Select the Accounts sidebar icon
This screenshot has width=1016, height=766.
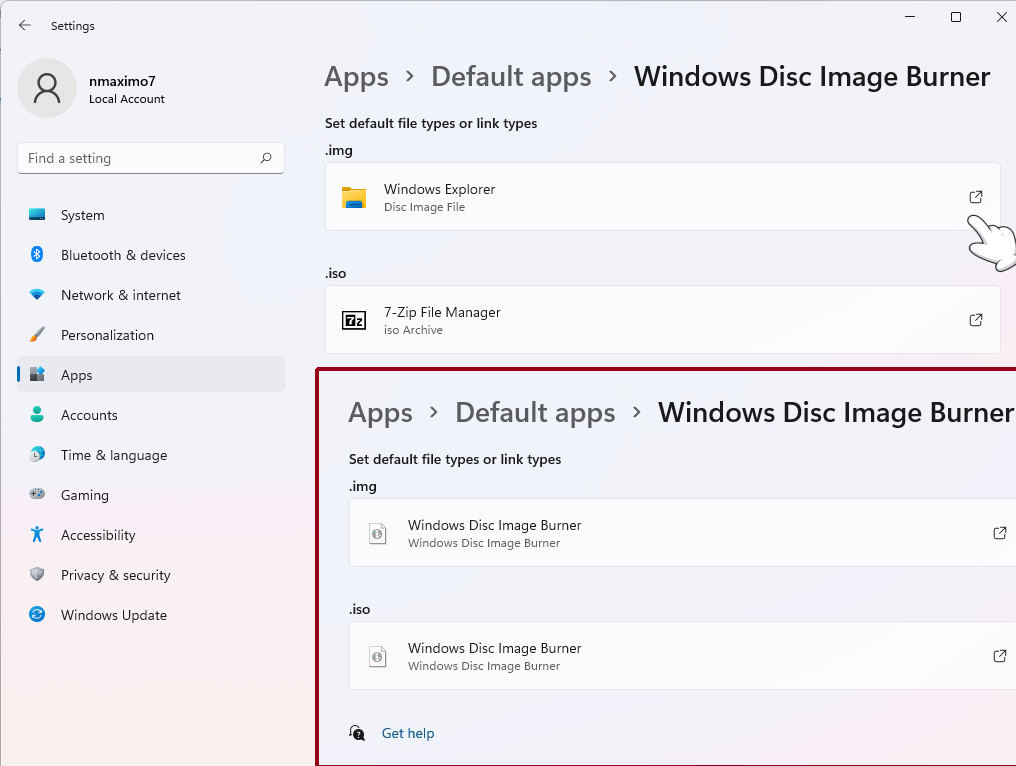click(x=37, y=415)
